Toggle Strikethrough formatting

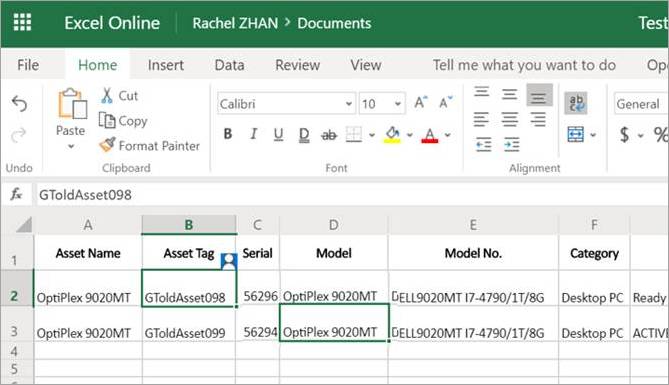coord(329,135)
